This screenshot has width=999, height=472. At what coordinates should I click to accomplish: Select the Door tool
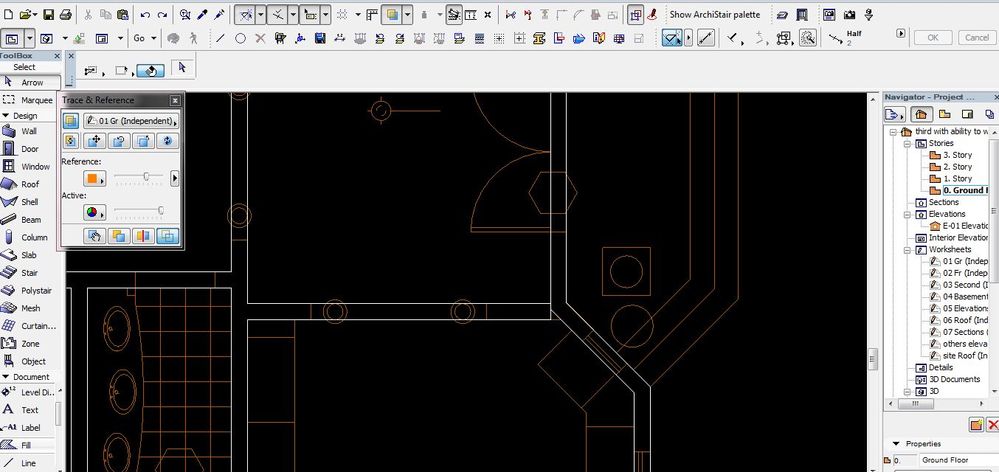pos(29,149)
